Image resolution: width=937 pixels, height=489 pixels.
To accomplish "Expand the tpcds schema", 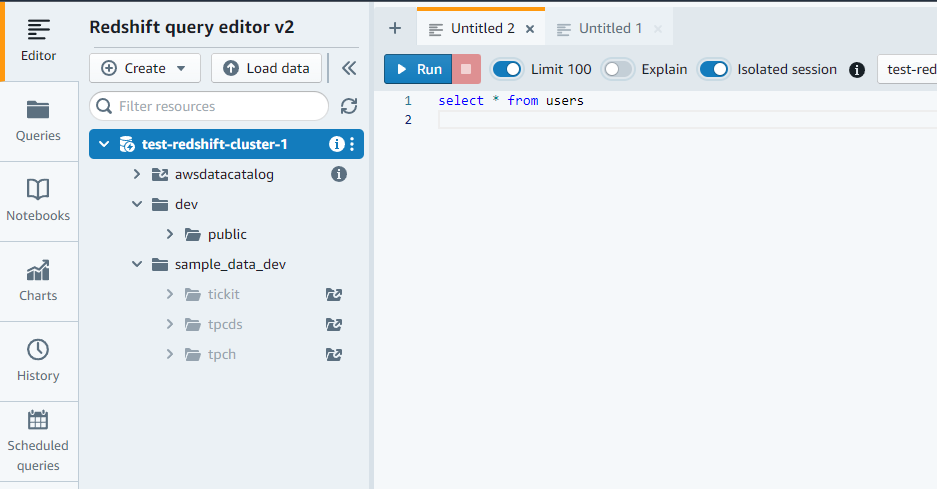I will click(x=170, y=324).
